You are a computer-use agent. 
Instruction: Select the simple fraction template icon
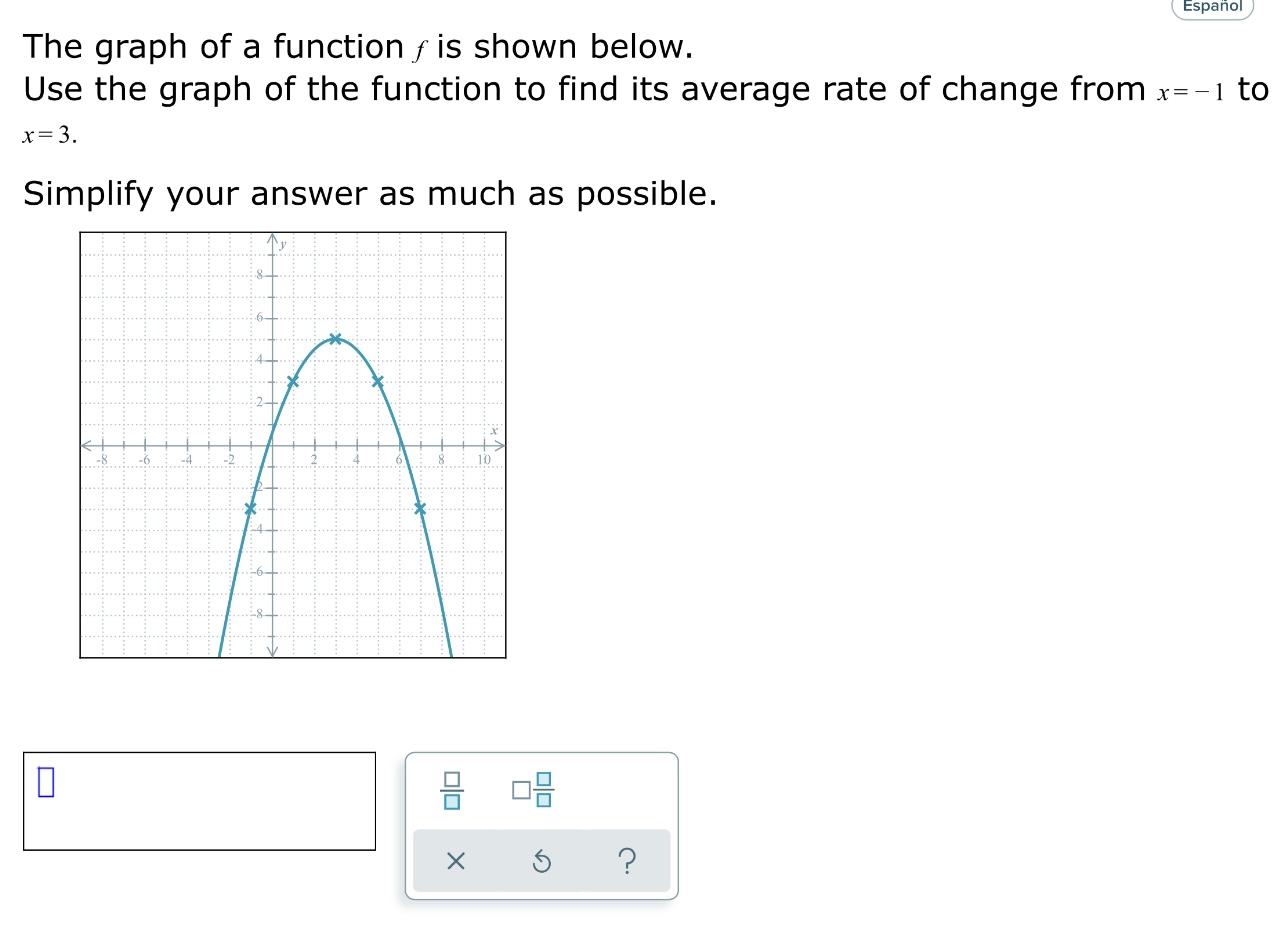tap(453, 790)
